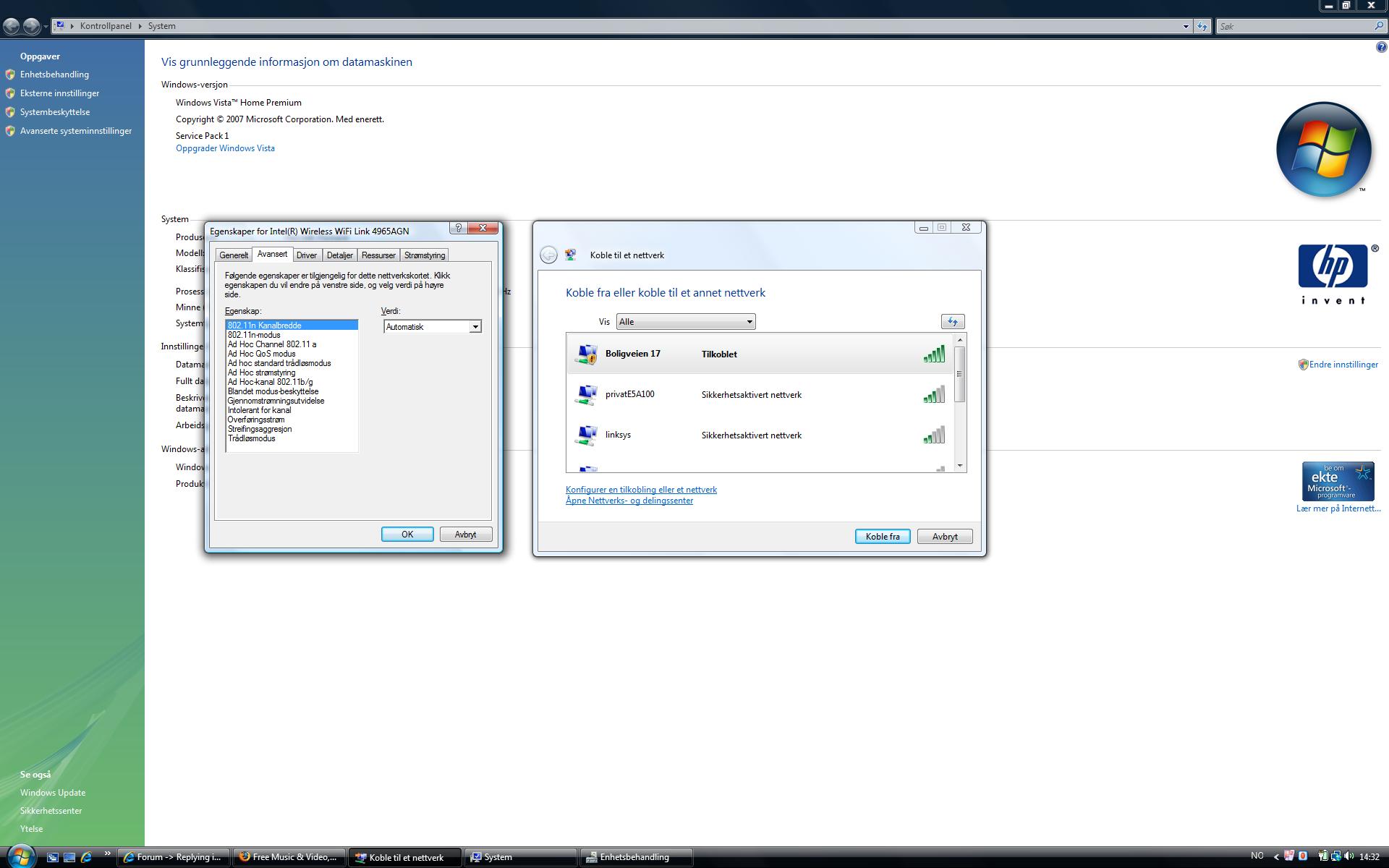Open volume speaker tray icon
The image size is (1389, 868).
(x=1348, y=856)
